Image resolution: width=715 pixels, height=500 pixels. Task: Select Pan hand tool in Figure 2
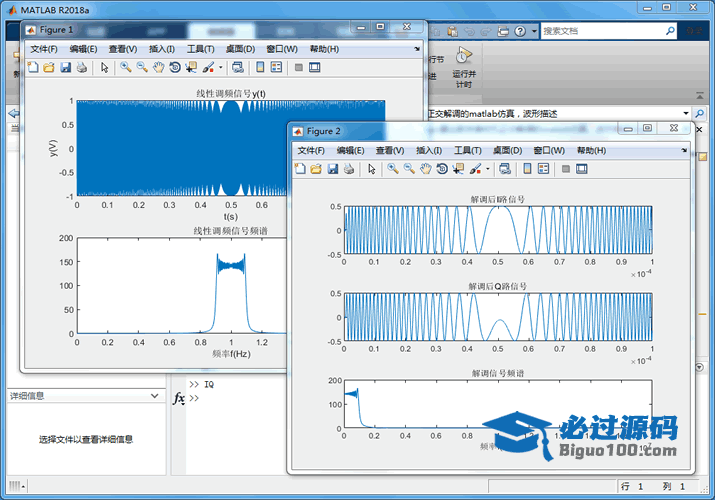pos(425,169)
